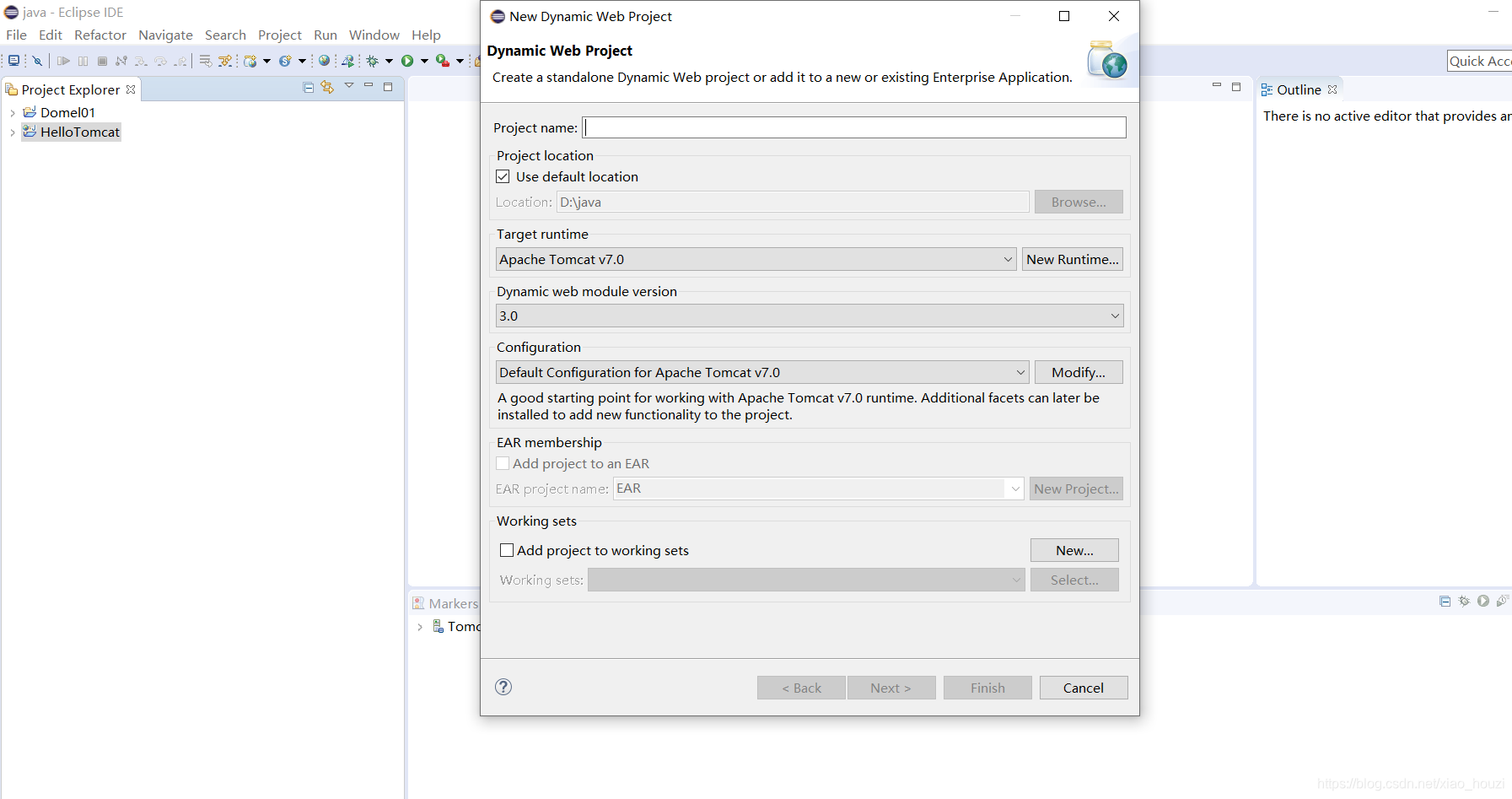The height and width of the screenshot is (799, 1512).
Task: Minimize the editor area
Action: 1217,86
